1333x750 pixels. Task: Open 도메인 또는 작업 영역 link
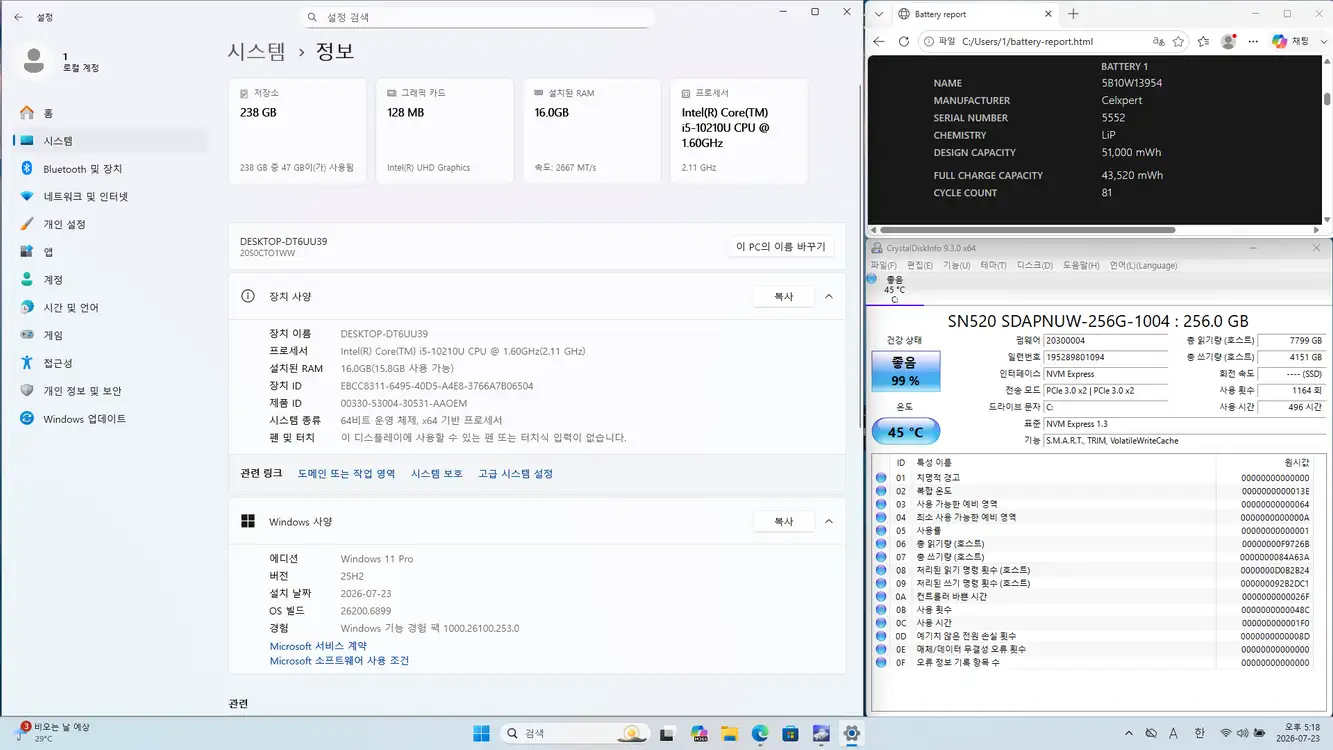pos(346,474)
